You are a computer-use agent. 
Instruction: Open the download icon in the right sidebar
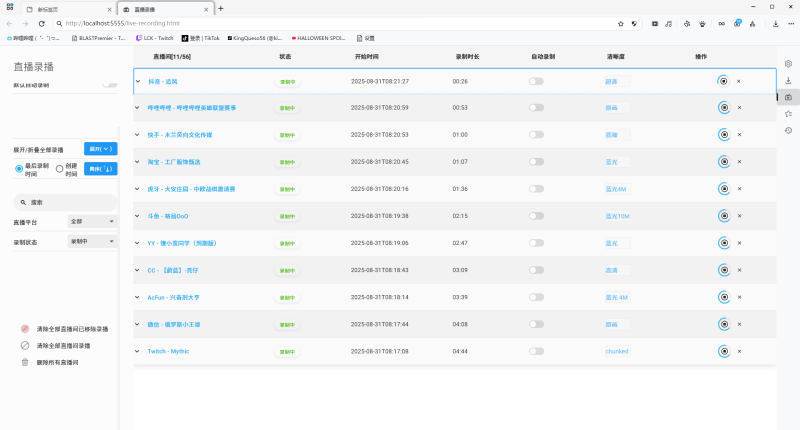point(788,97)
